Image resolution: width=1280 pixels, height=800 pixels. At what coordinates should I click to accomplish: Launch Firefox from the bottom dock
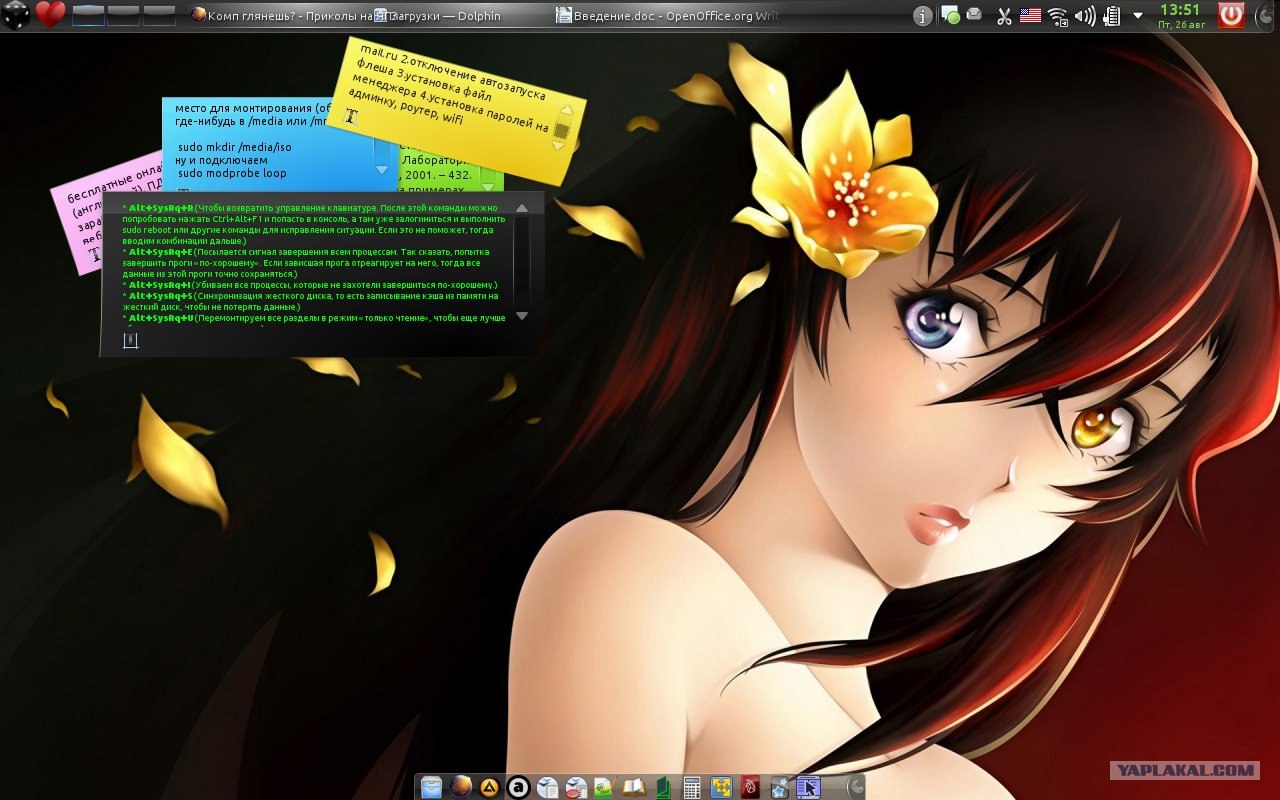click(460, 787)
